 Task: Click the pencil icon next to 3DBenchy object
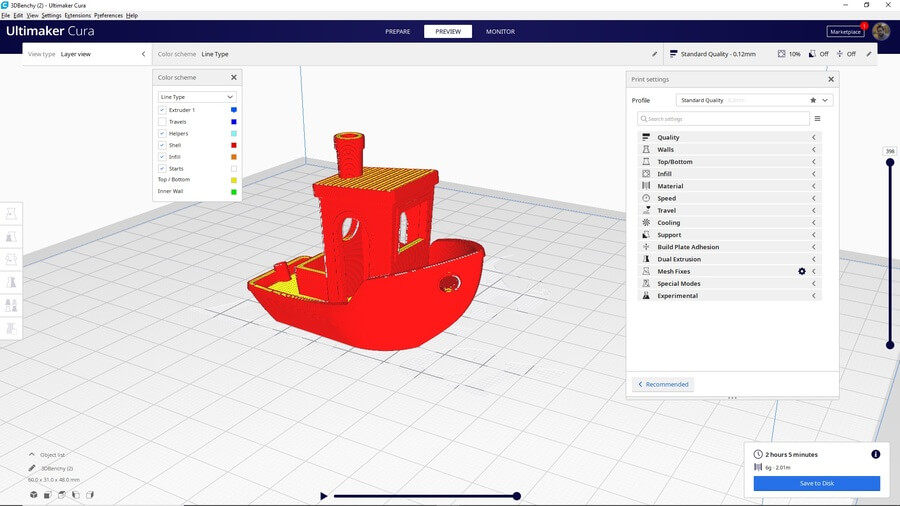pyautogui.click(x=32, y=468)
